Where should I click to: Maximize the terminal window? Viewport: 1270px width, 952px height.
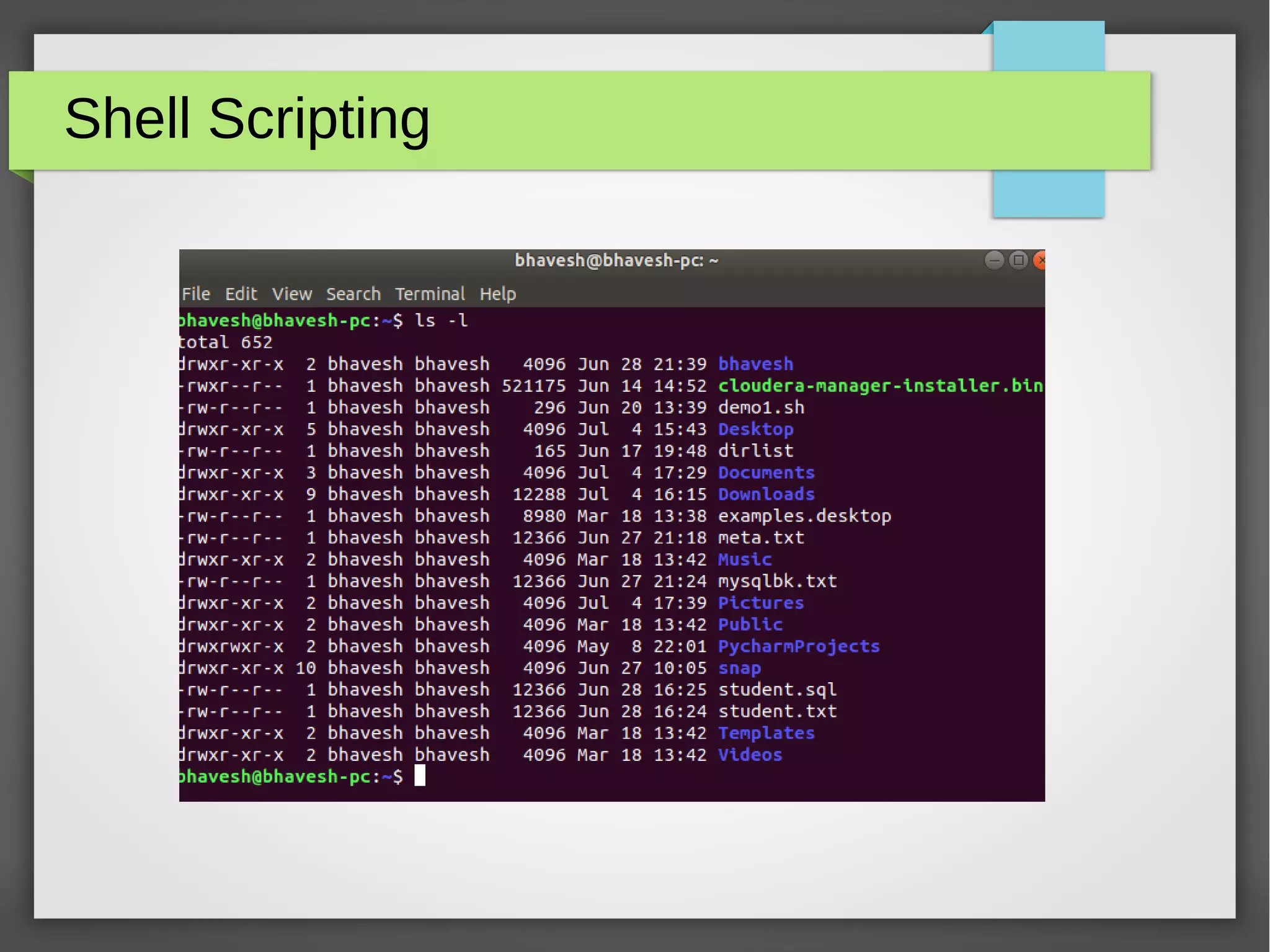click(1018, 260)
